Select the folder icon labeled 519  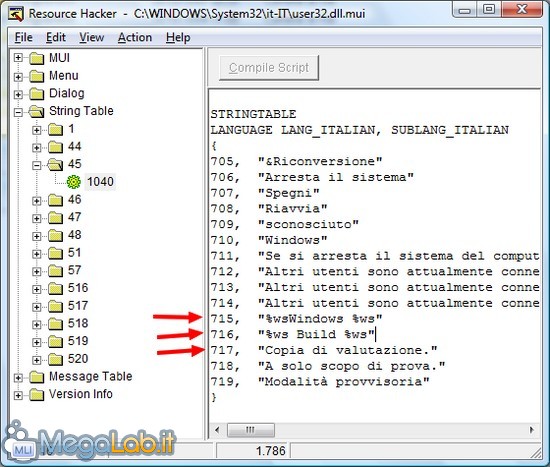point(55,341)
